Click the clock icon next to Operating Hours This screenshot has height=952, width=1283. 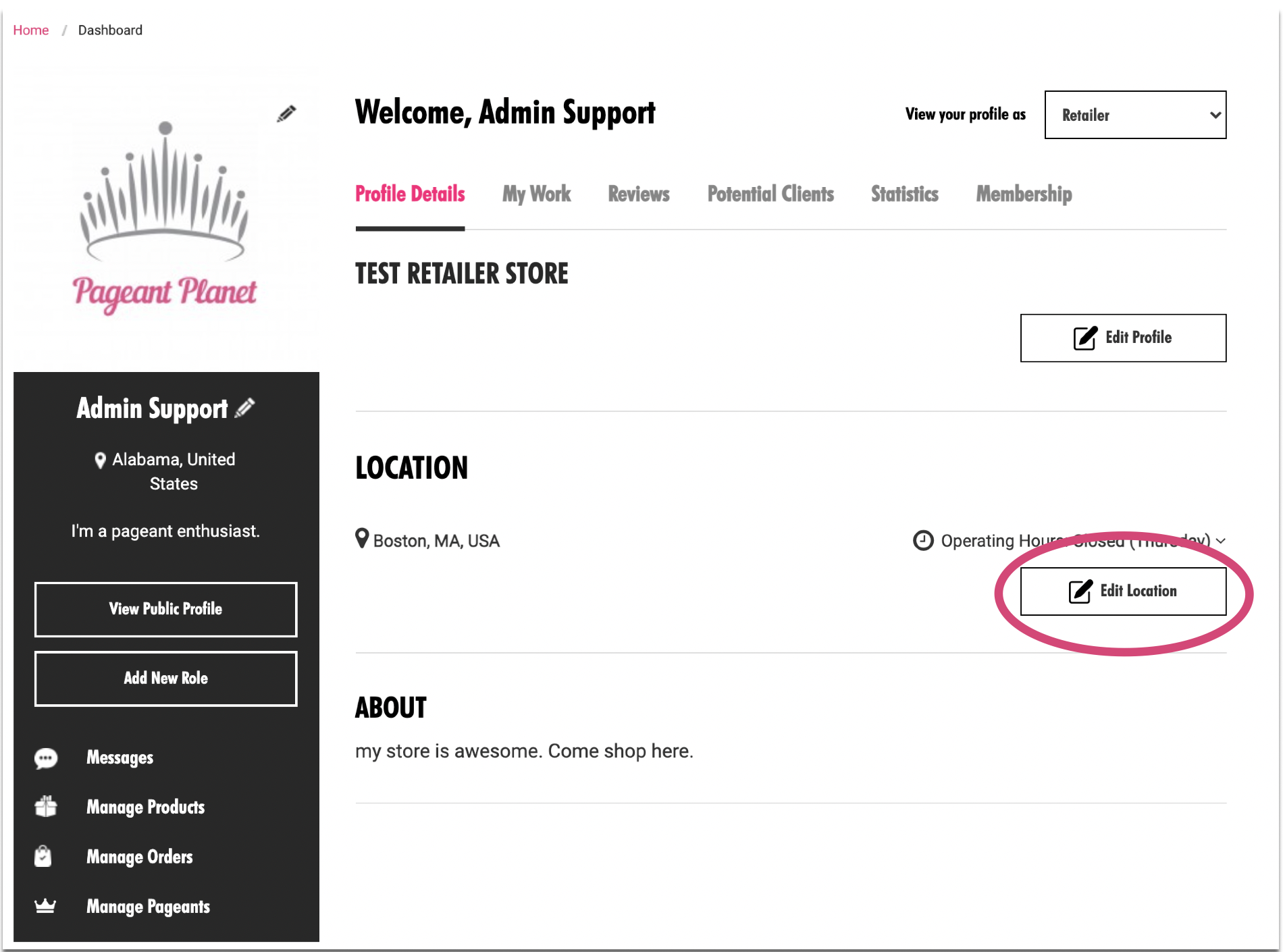click(x=922, y=540)
